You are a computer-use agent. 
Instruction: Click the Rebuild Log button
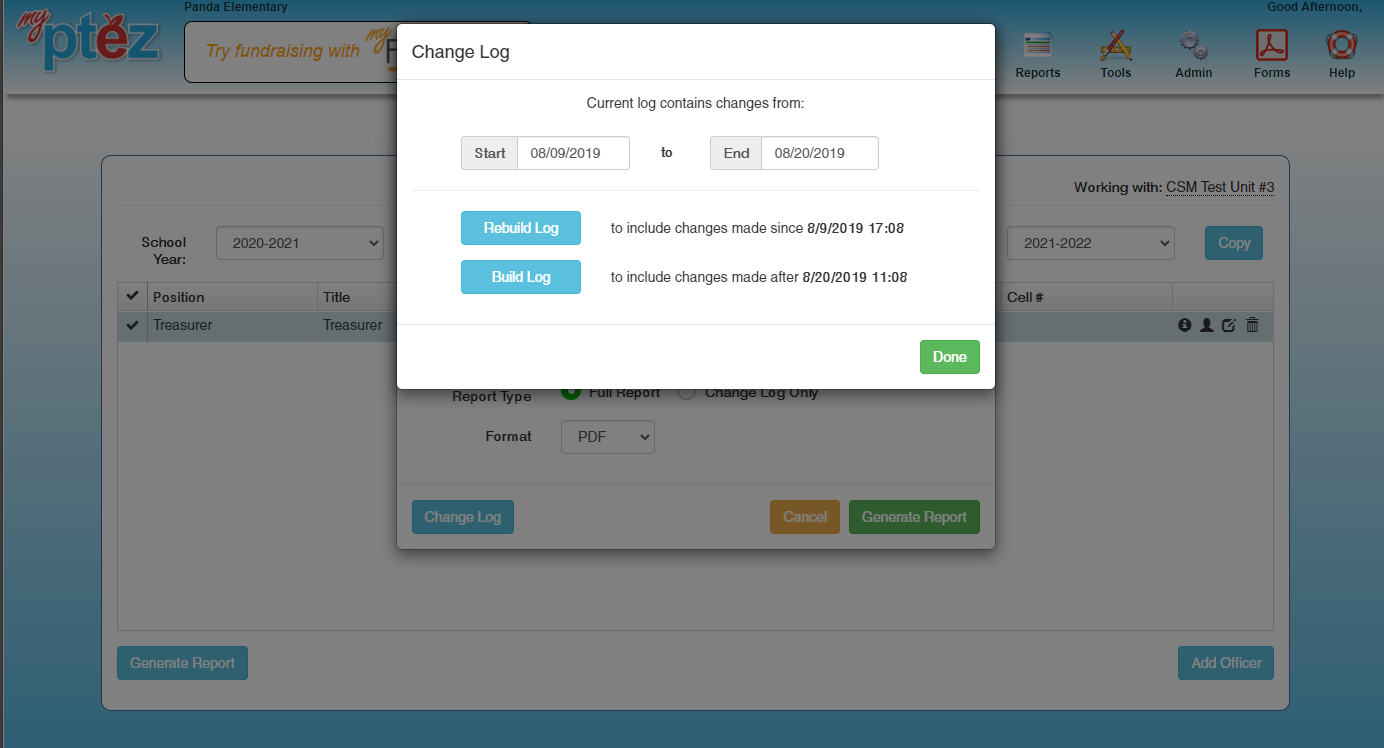tap(521, 228)
